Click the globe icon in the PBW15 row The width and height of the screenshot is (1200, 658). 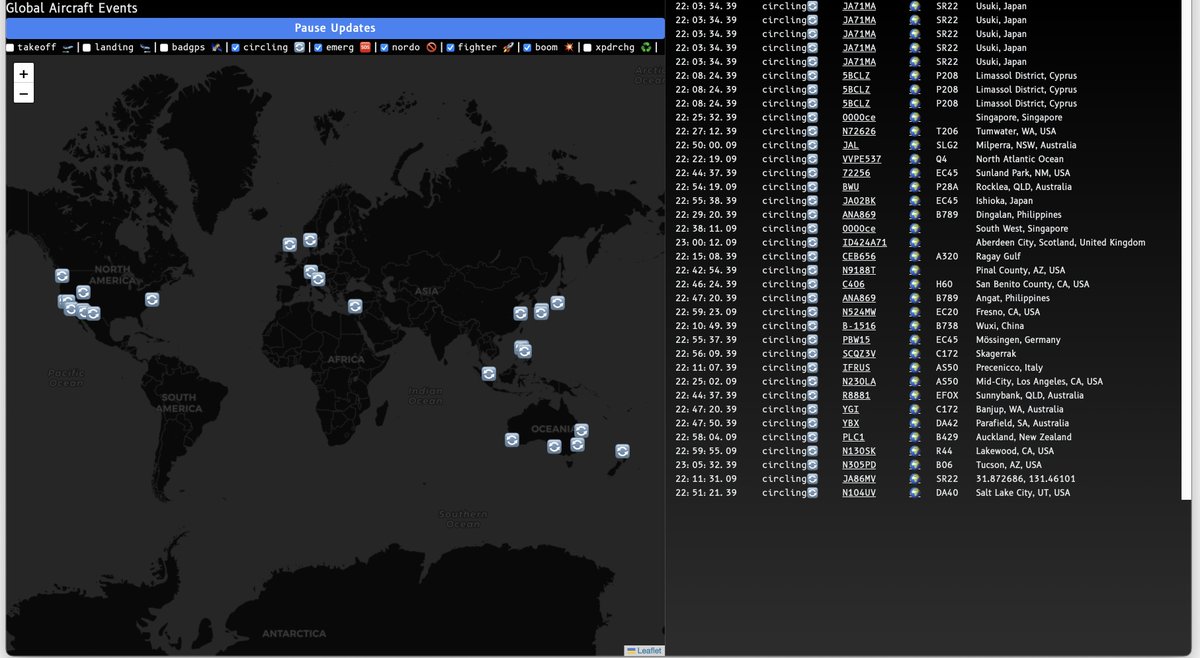(915, 340)
